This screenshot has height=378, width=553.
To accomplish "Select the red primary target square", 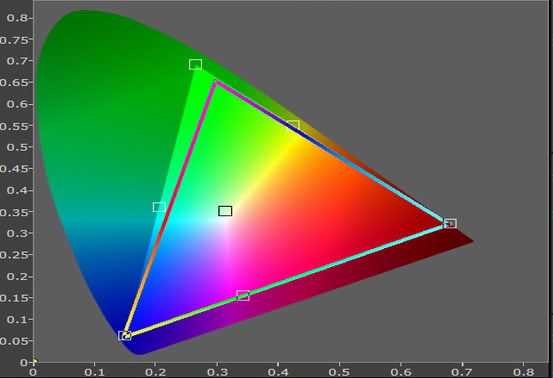I will pyautogui.click(x=450, y=223).
